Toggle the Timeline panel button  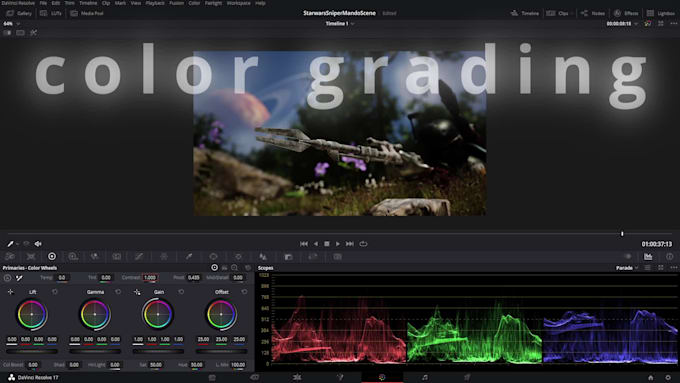coord(525,13)
